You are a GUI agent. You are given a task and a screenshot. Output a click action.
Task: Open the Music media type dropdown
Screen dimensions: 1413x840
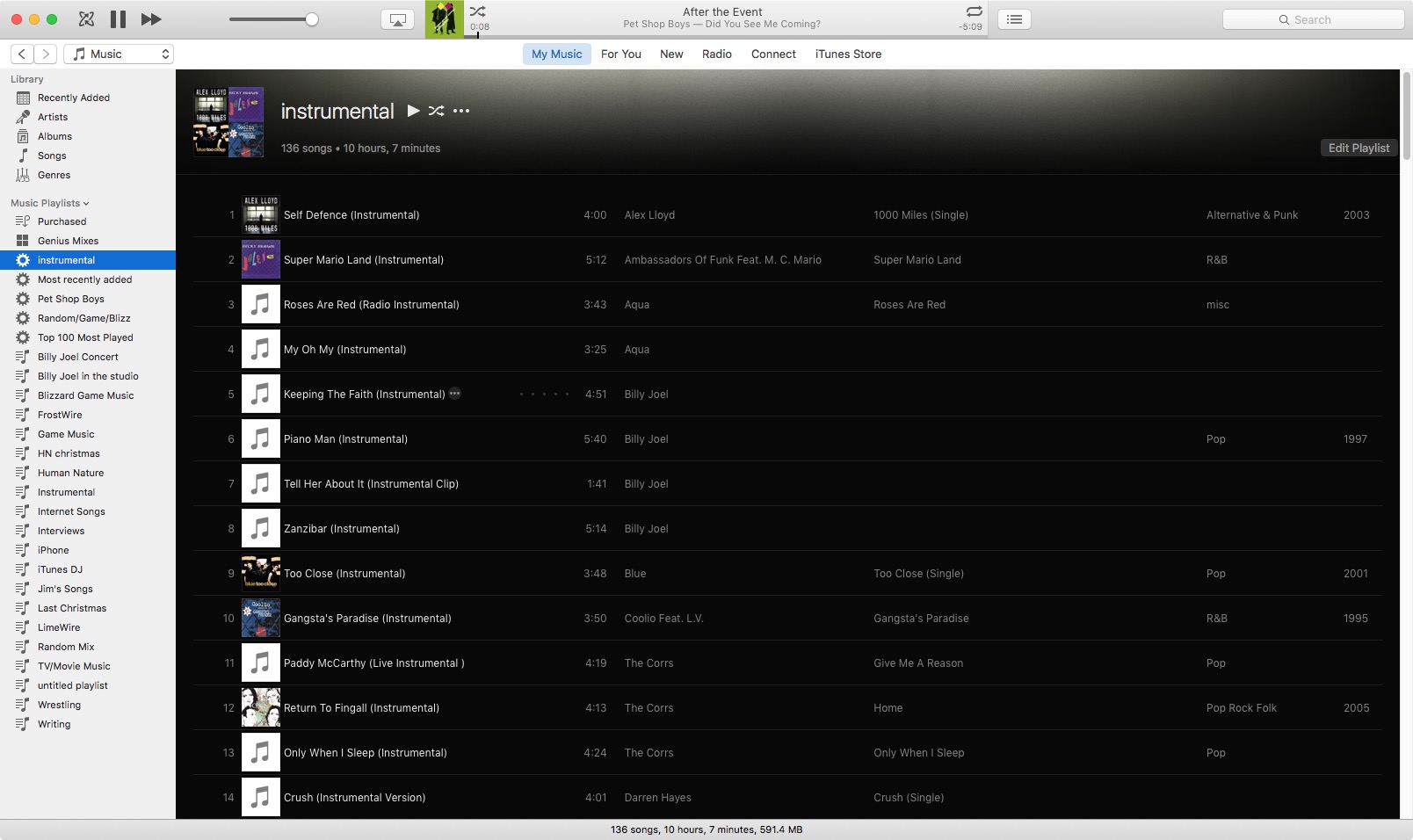tap(119, 54)
